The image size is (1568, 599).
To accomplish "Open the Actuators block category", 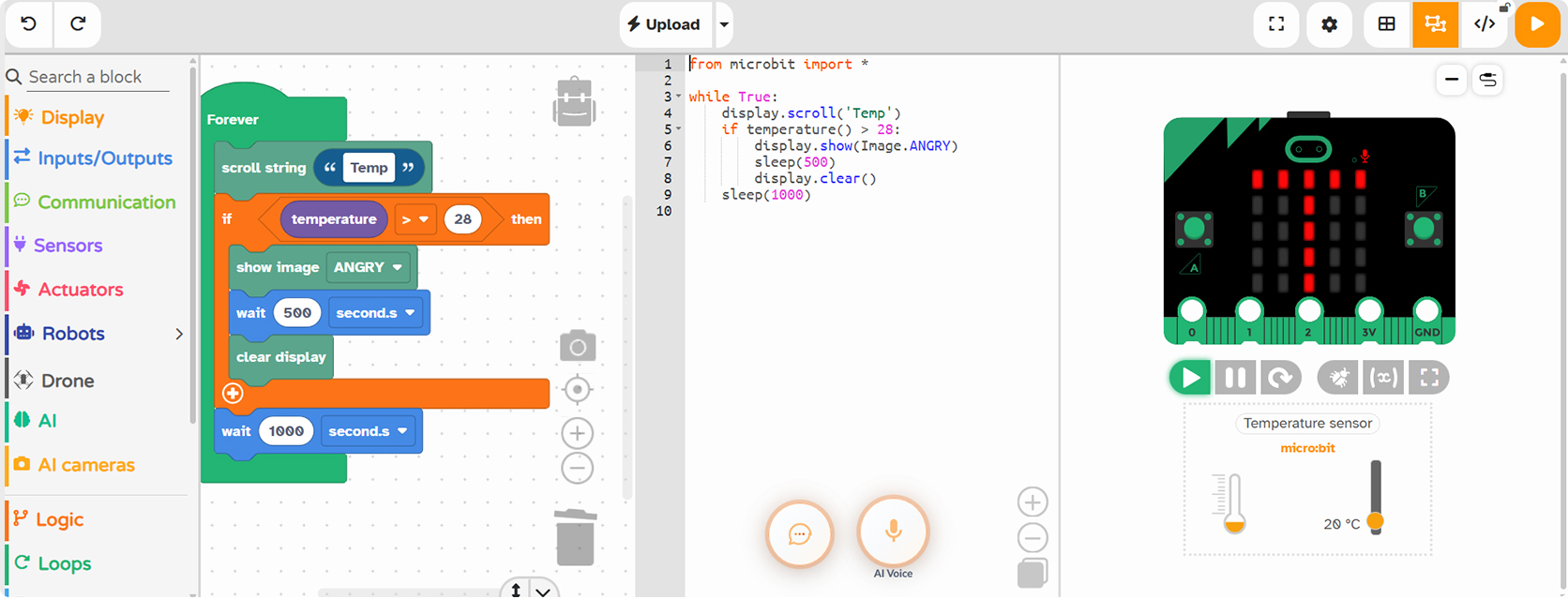I will 81,290.
